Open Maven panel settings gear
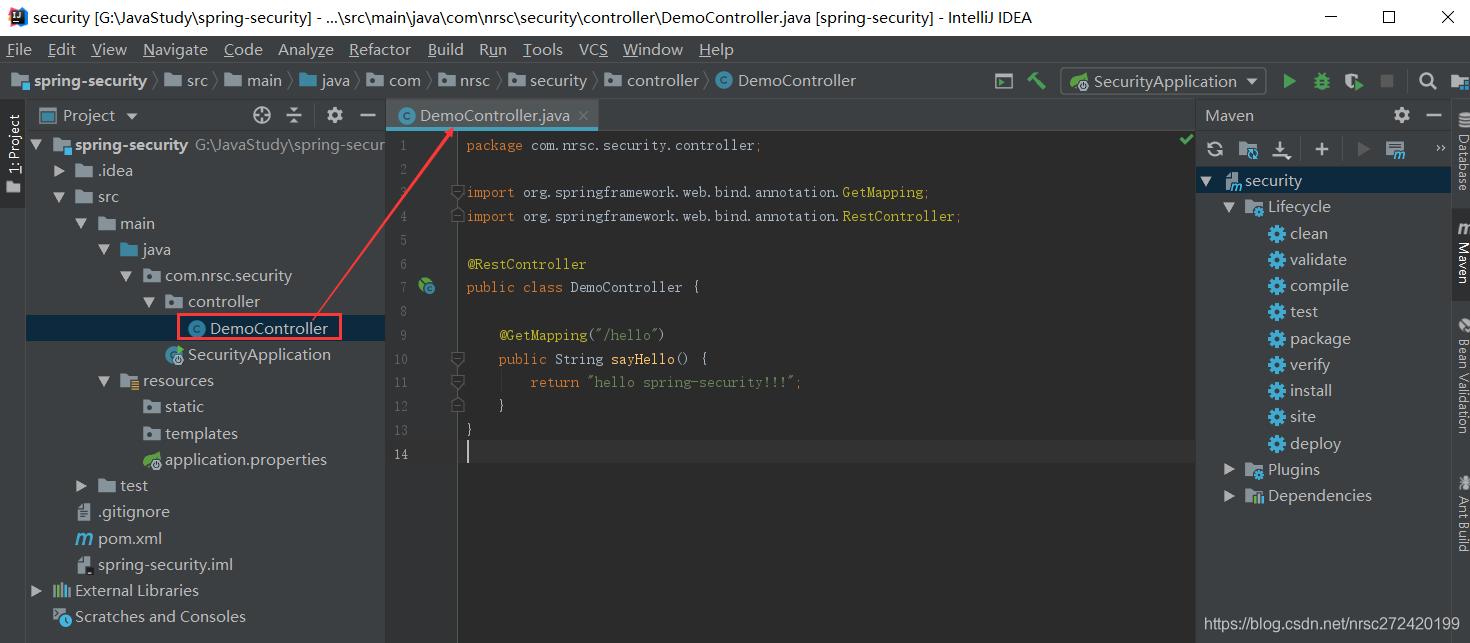1470x643 pixels. pyautogui.click(x=1402, y=115)
